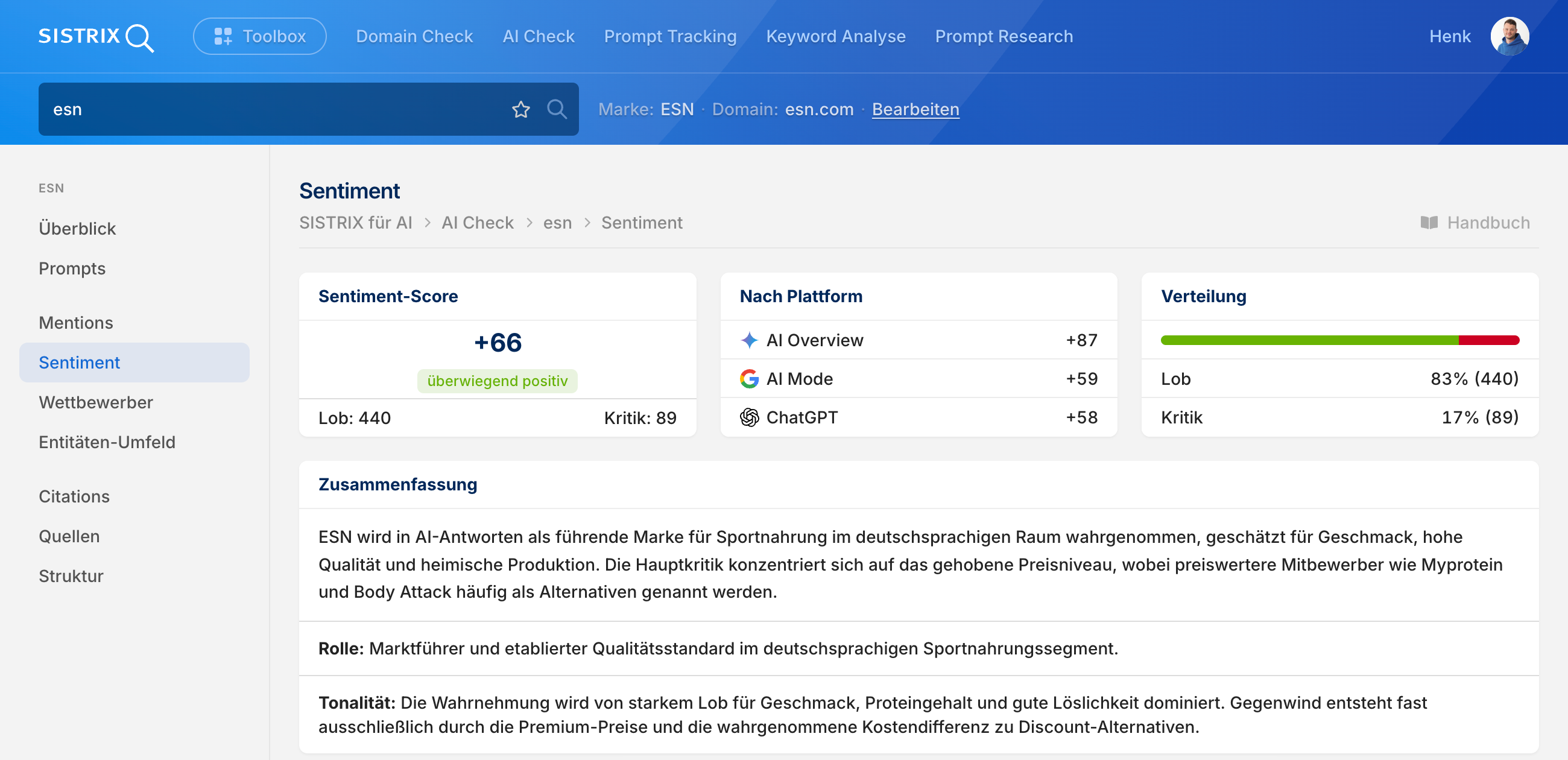Click the Nach Plattform card heading

click(x=800, y=297)
